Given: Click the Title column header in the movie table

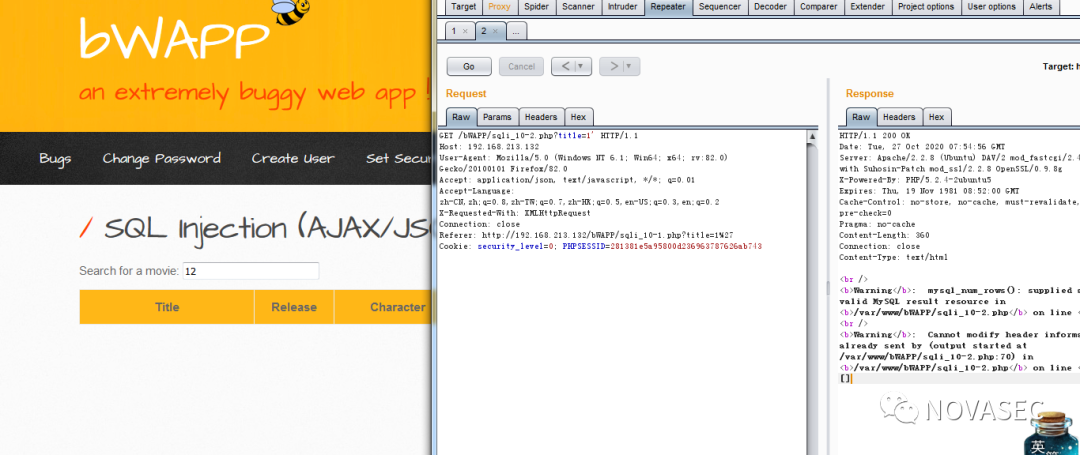Looking at the screenshot, I should tap(167, 307).
